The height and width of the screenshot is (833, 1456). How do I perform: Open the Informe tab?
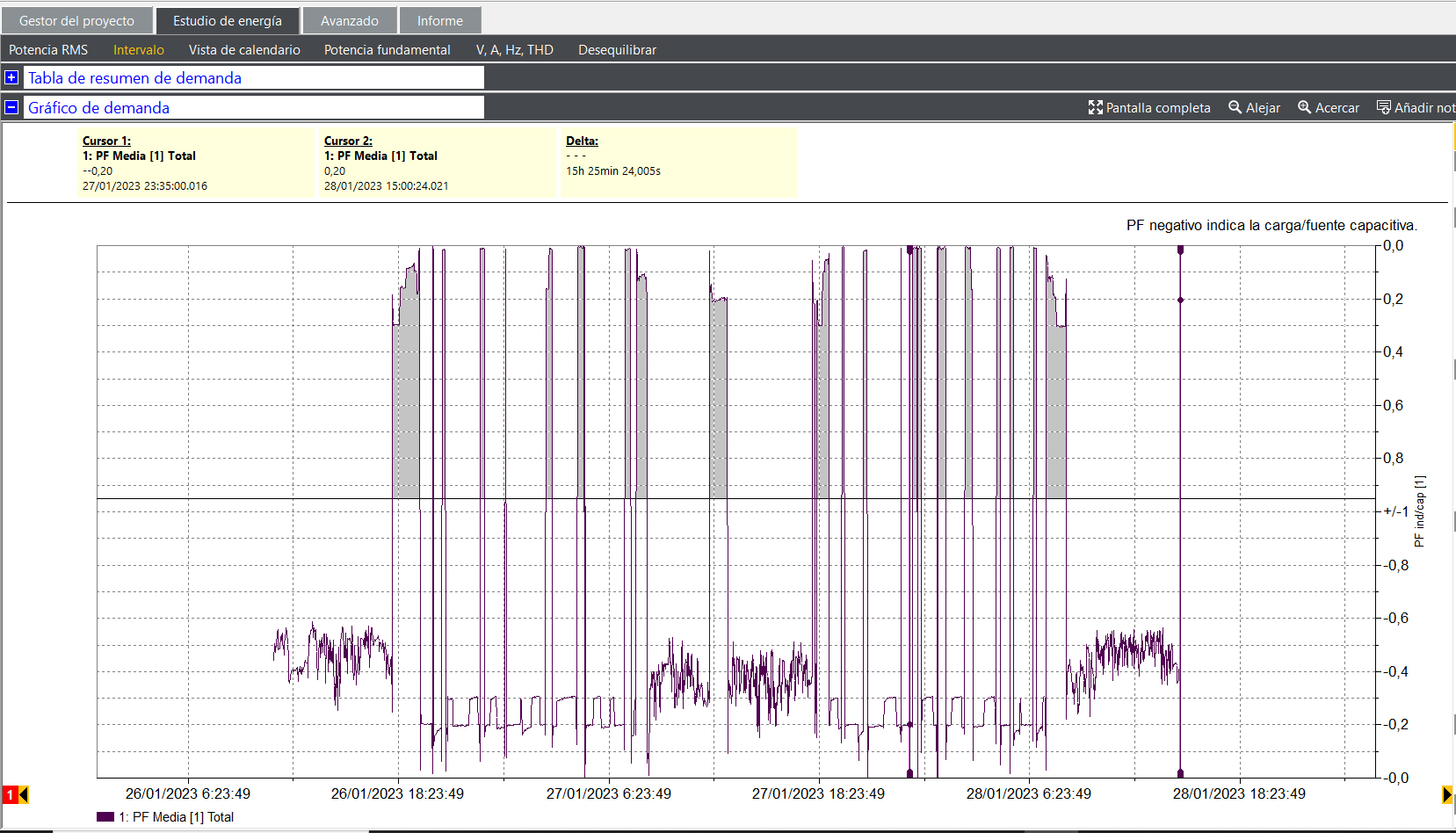[x=439, y=21]
